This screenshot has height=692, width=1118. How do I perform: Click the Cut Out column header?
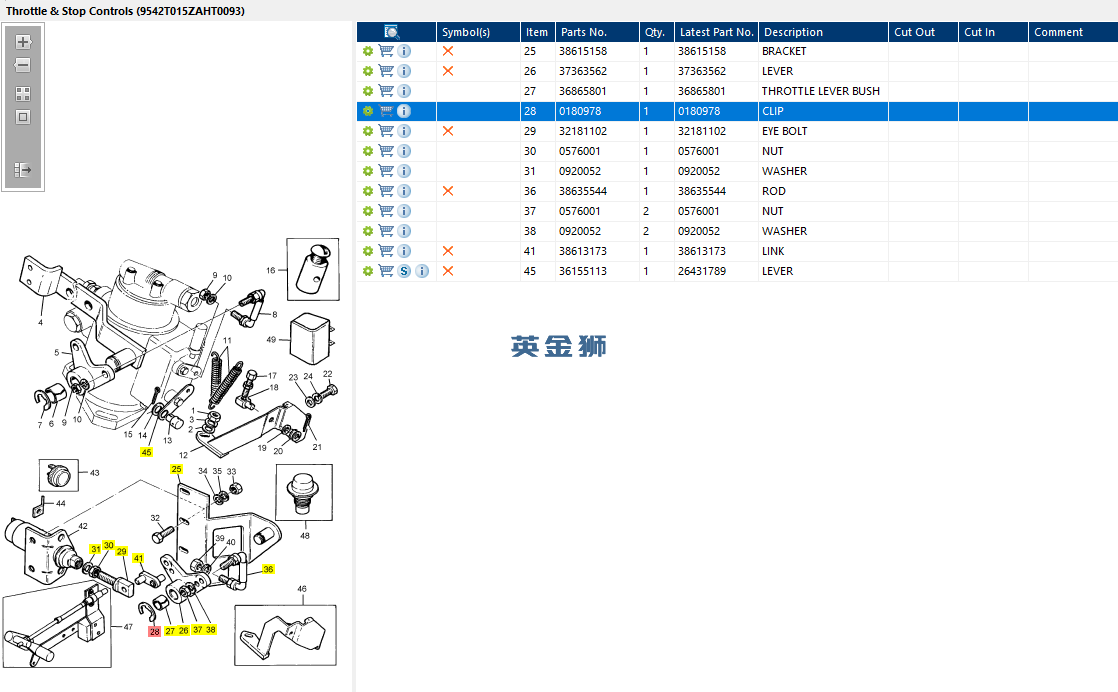coord(923,32)
